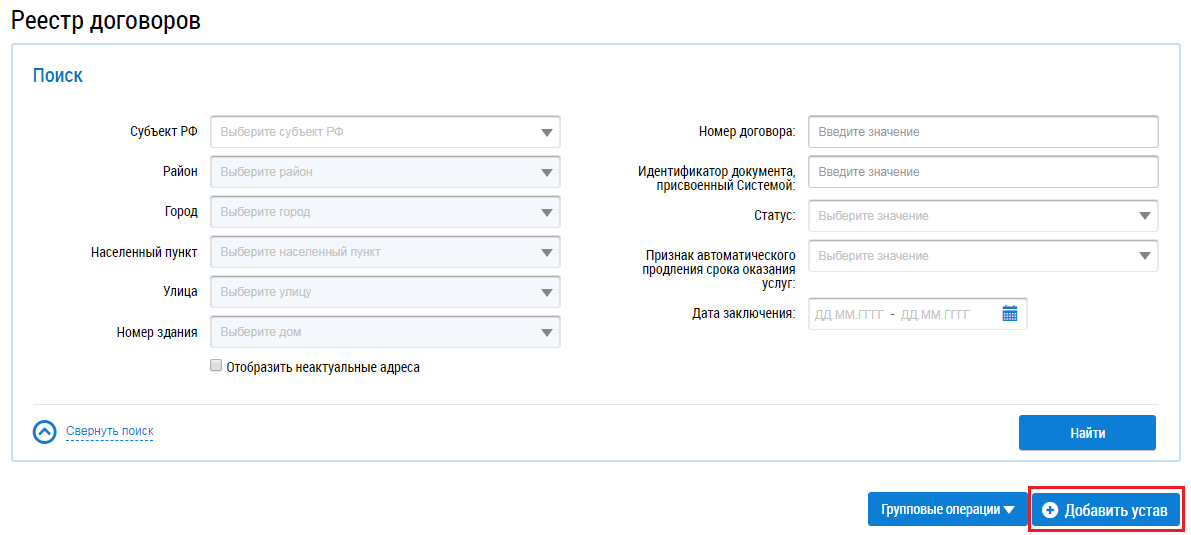Screen dimensions: 1191x535
Task: Open the Улица dropdown
Action: [385, 292]
